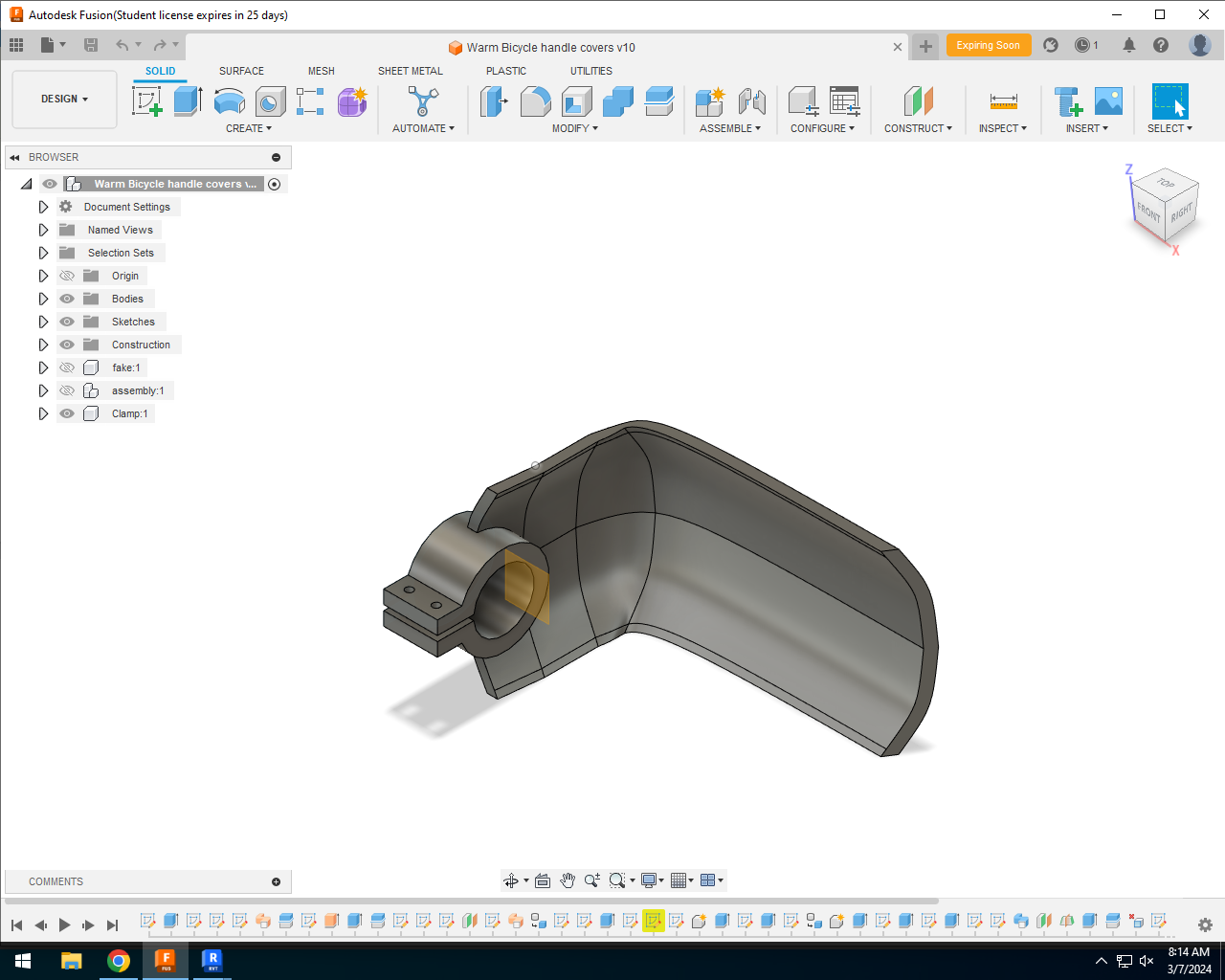Go to the timeline beginning

pos(16,924)
